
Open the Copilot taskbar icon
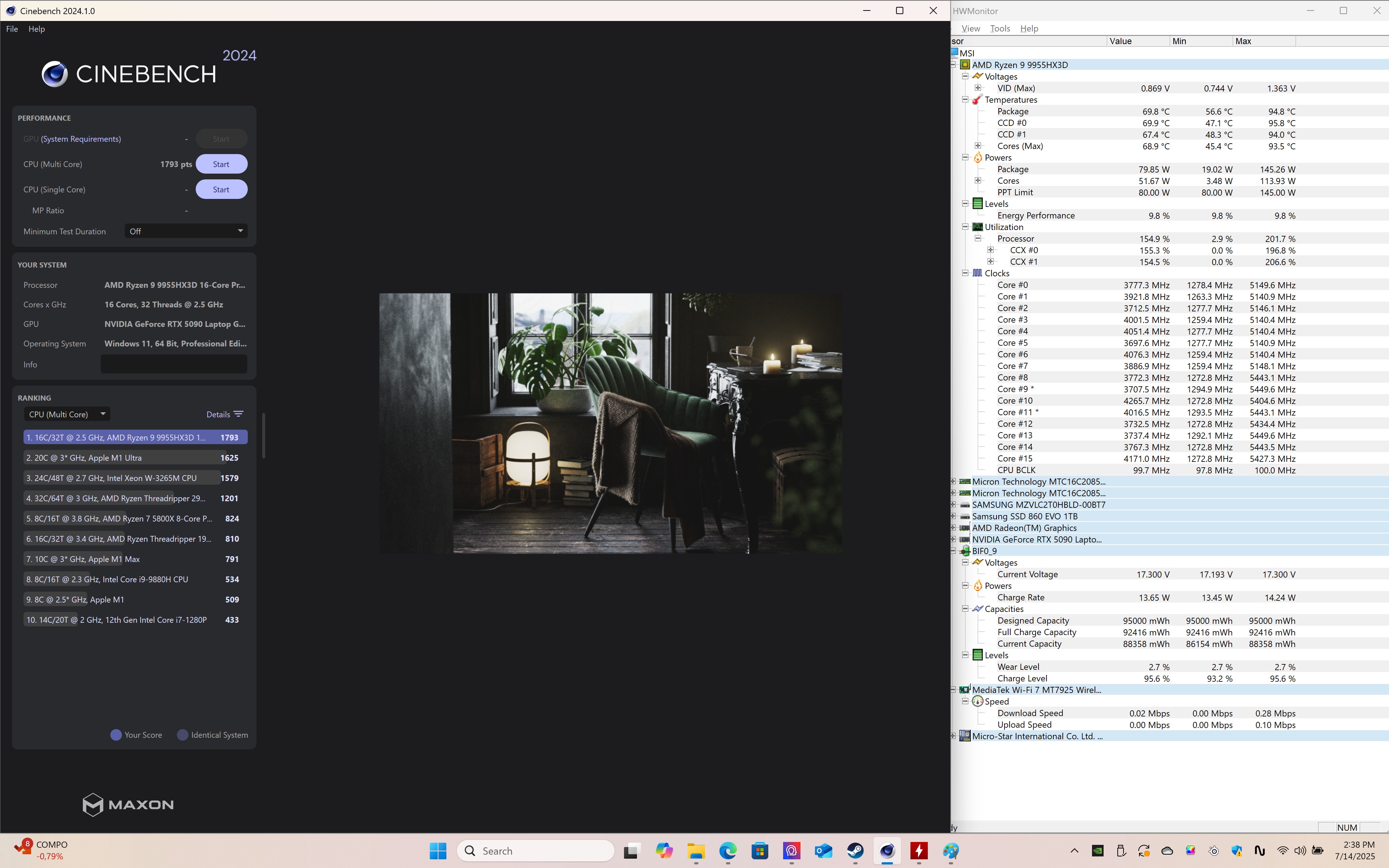[x=664, y=851]
